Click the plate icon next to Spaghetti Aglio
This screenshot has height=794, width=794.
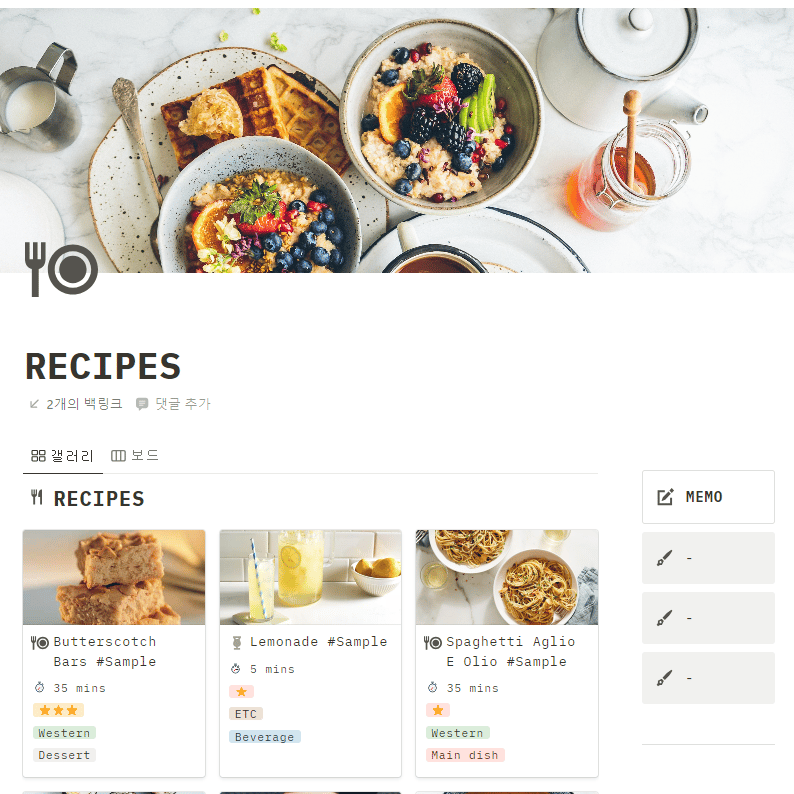(x=432, y=643)
